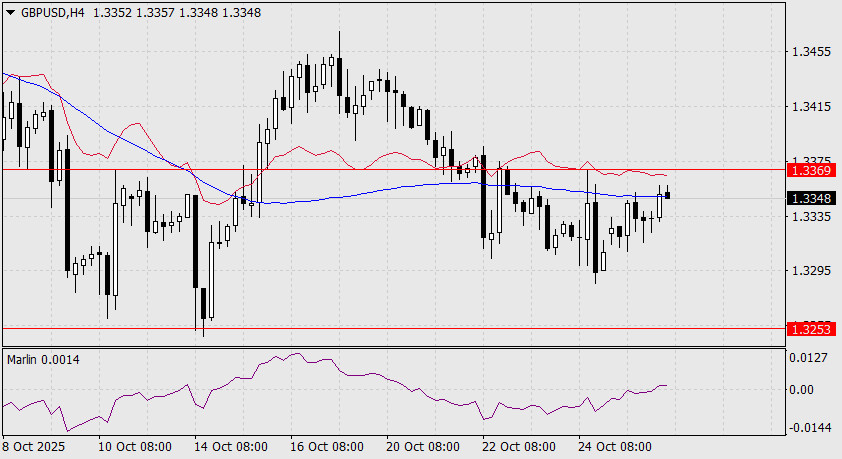Screen dimensions: 842x459
Task: Click the 8 Oct 2025 date label
Action: (x=36, y=446)
